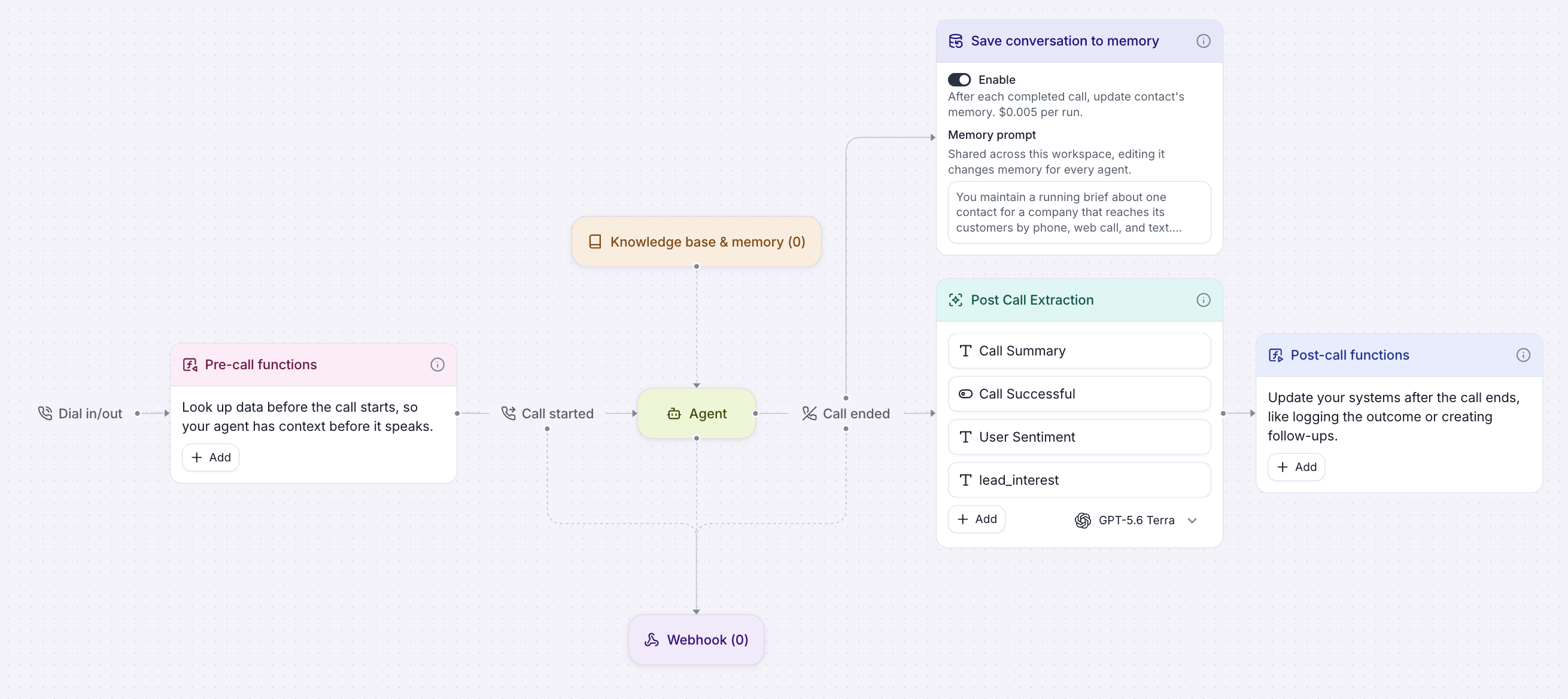Open the Call Summary extraction field
Viewport: 1568px width, 699px height.
(1078, 351)
